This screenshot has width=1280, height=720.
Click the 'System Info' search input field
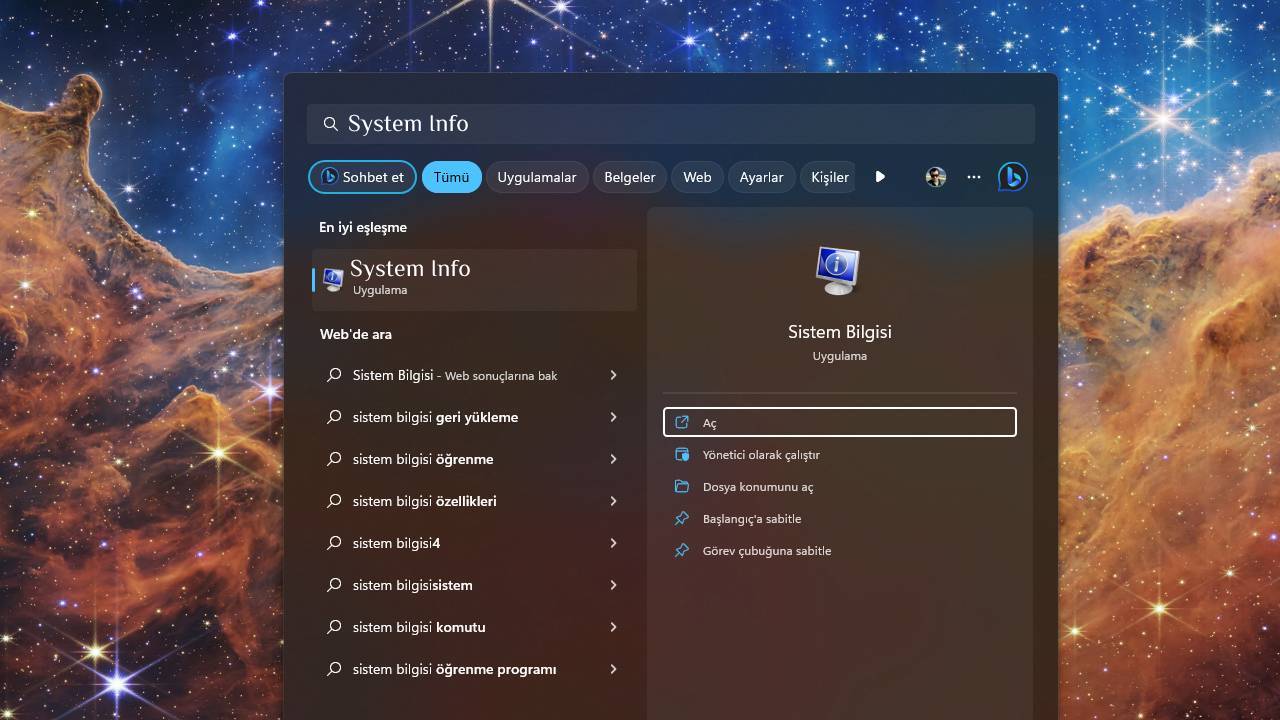click(x=670, y=124)
